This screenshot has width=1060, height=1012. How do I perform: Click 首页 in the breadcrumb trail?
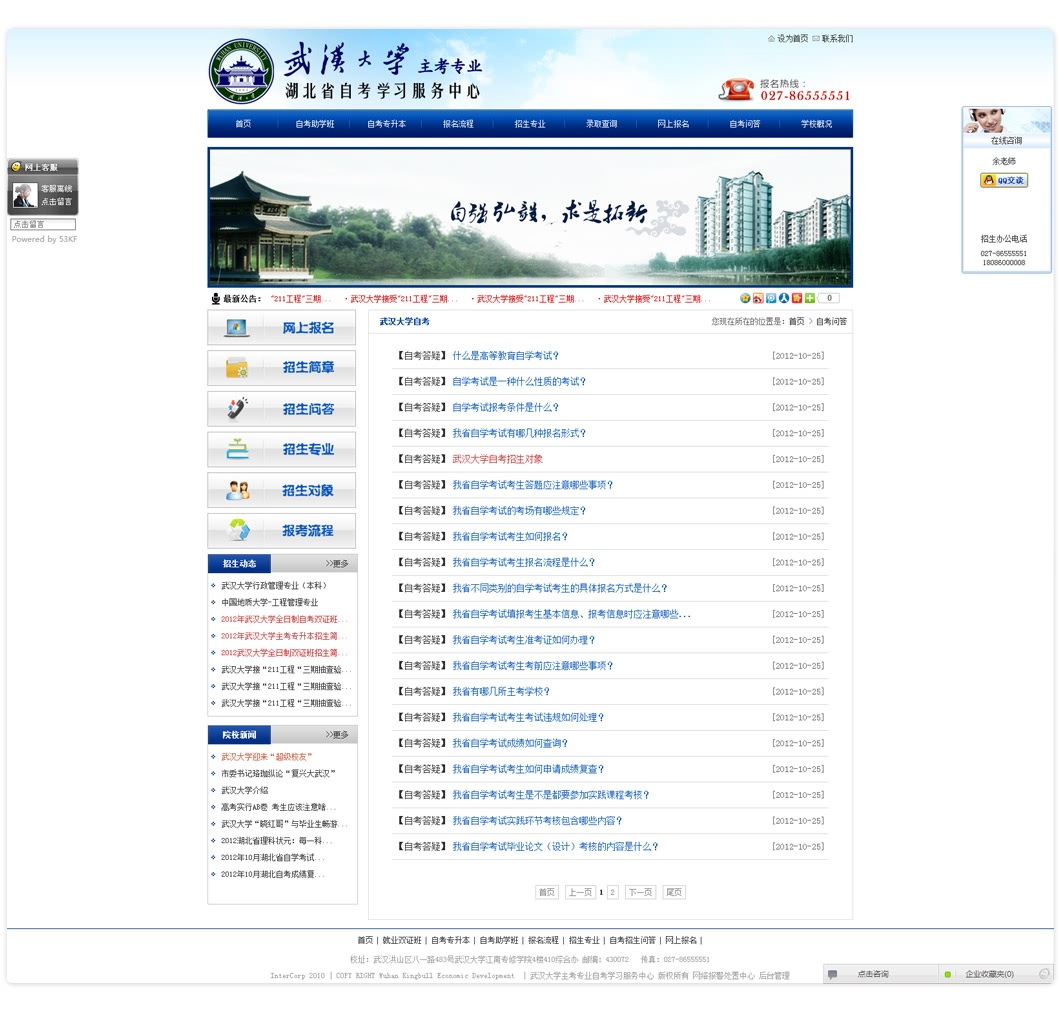[x=796, y=322]
